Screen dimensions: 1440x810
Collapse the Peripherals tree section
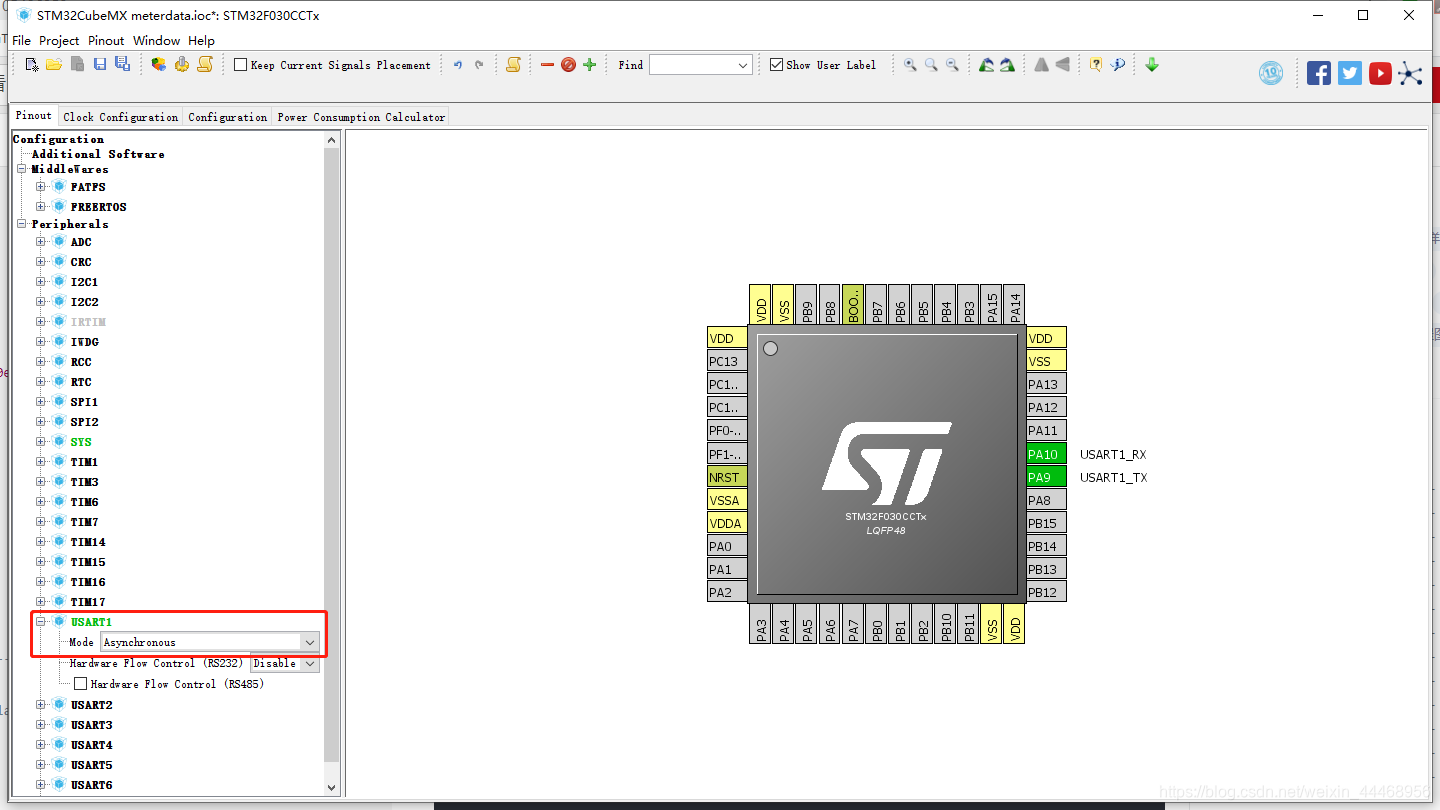[22, 224]
